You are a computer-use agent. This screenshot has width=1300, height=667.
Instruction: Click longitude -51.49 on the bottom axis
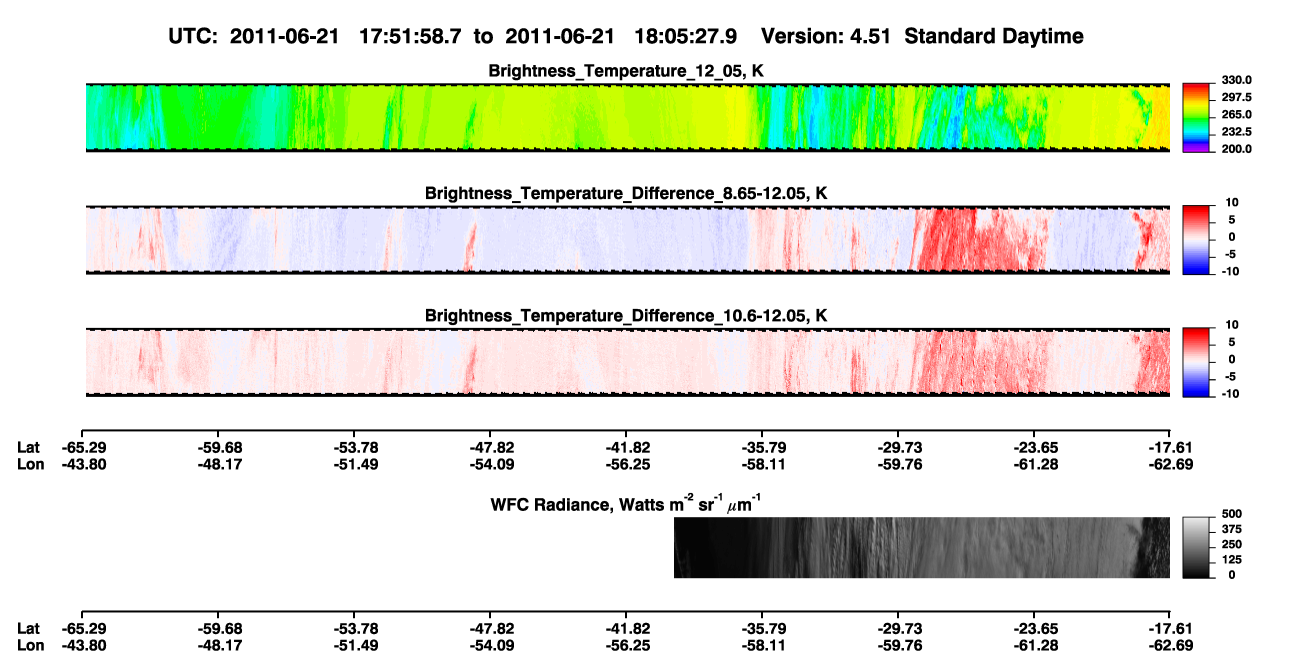[x=355, y=645]
